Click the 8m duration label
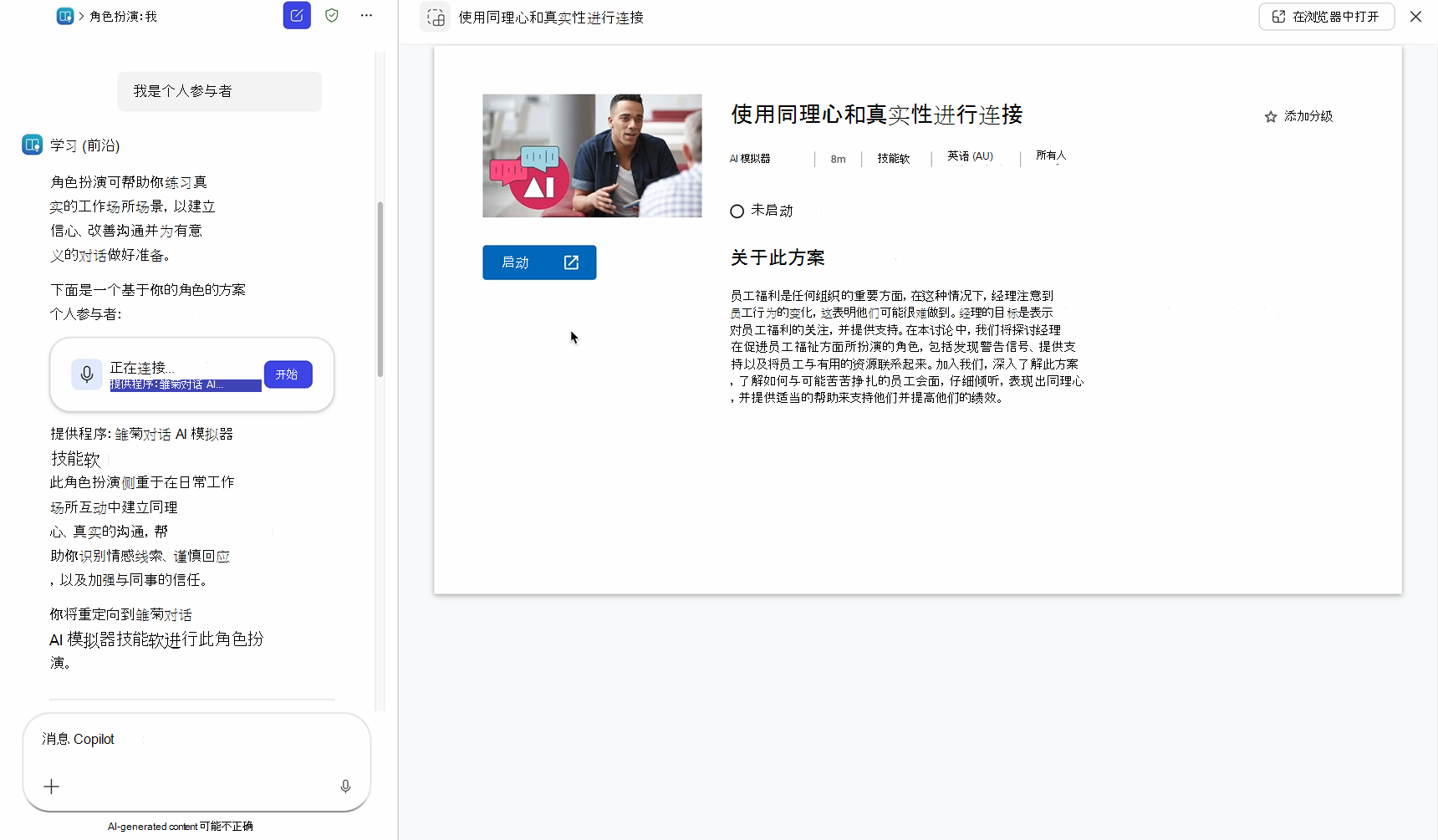This screenshot has width=1438, height=840. 838,159
